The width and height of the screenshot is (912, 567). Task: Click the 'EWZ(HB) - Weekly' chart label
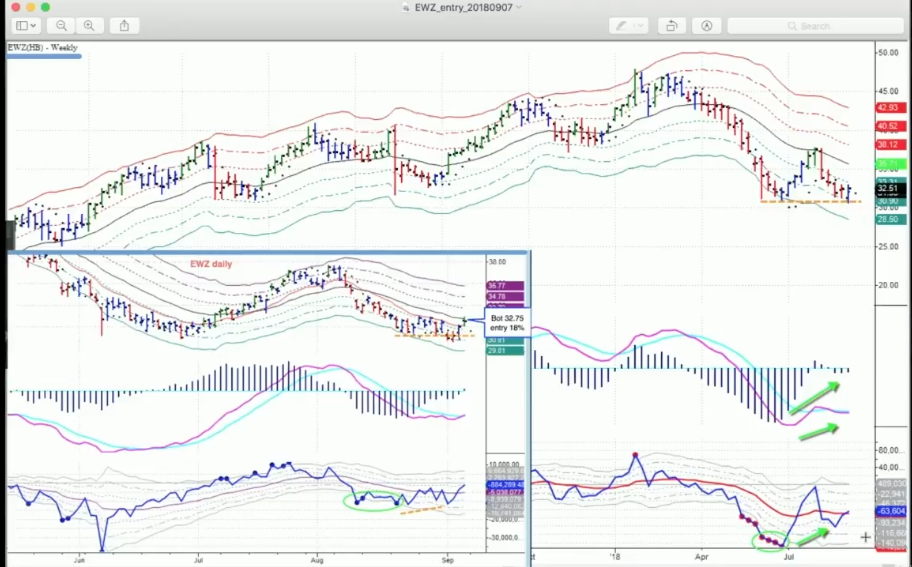pos(43,47)
